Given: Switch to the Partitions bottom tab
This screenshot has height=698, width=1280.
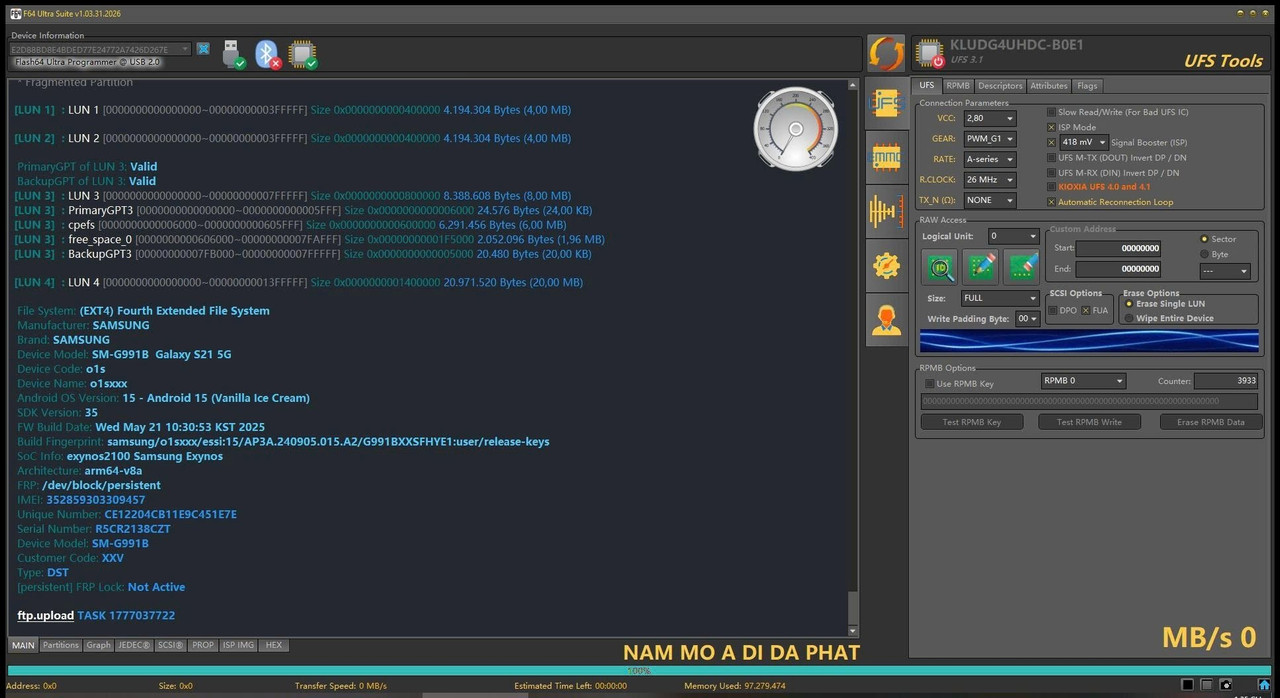Looking at the screenshot, I should [60, 645].
